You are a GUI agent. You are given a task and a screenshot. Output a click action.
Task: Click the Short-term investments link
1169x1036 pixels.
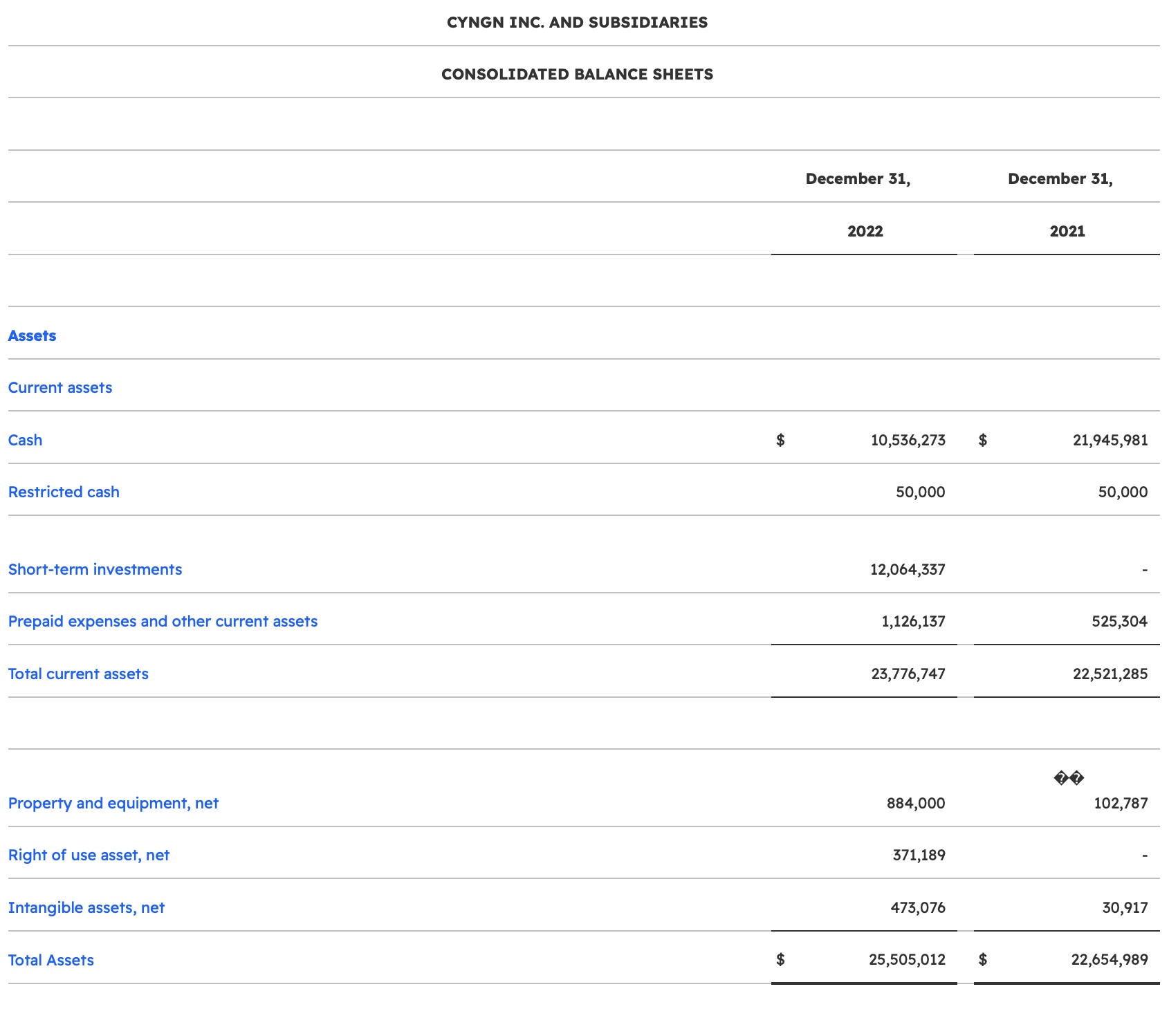[x=95, y=569]
